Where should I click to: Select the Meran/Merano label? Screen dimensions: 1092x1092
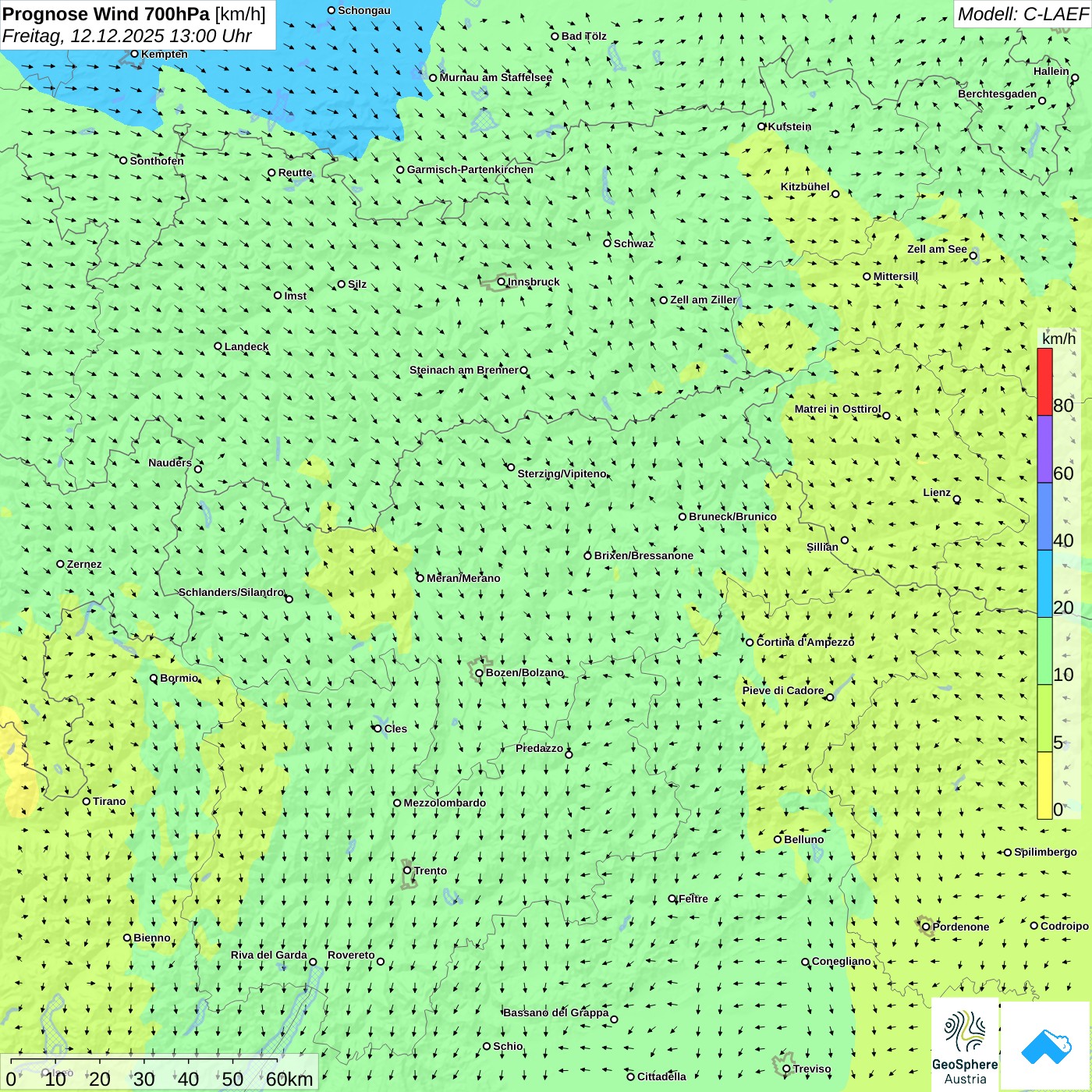click(x=463, y=578)
